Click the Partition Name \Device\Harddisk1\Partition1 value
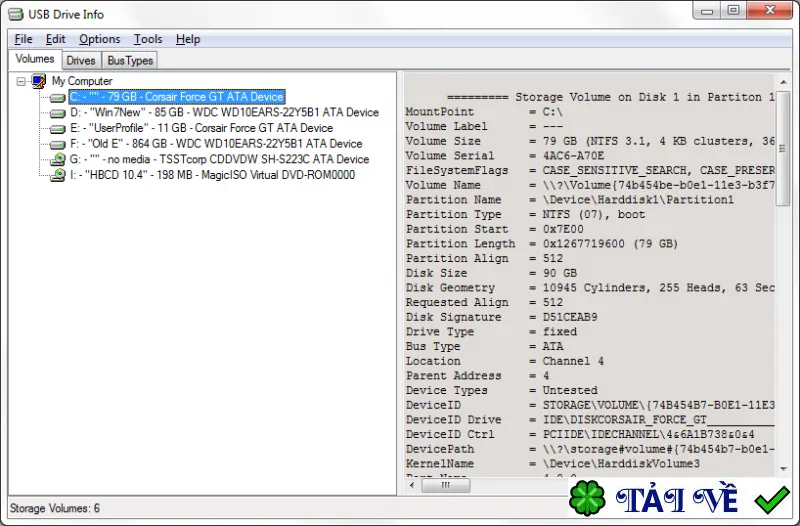The width and height of the screenshot is (800, 526). [638, 199]
